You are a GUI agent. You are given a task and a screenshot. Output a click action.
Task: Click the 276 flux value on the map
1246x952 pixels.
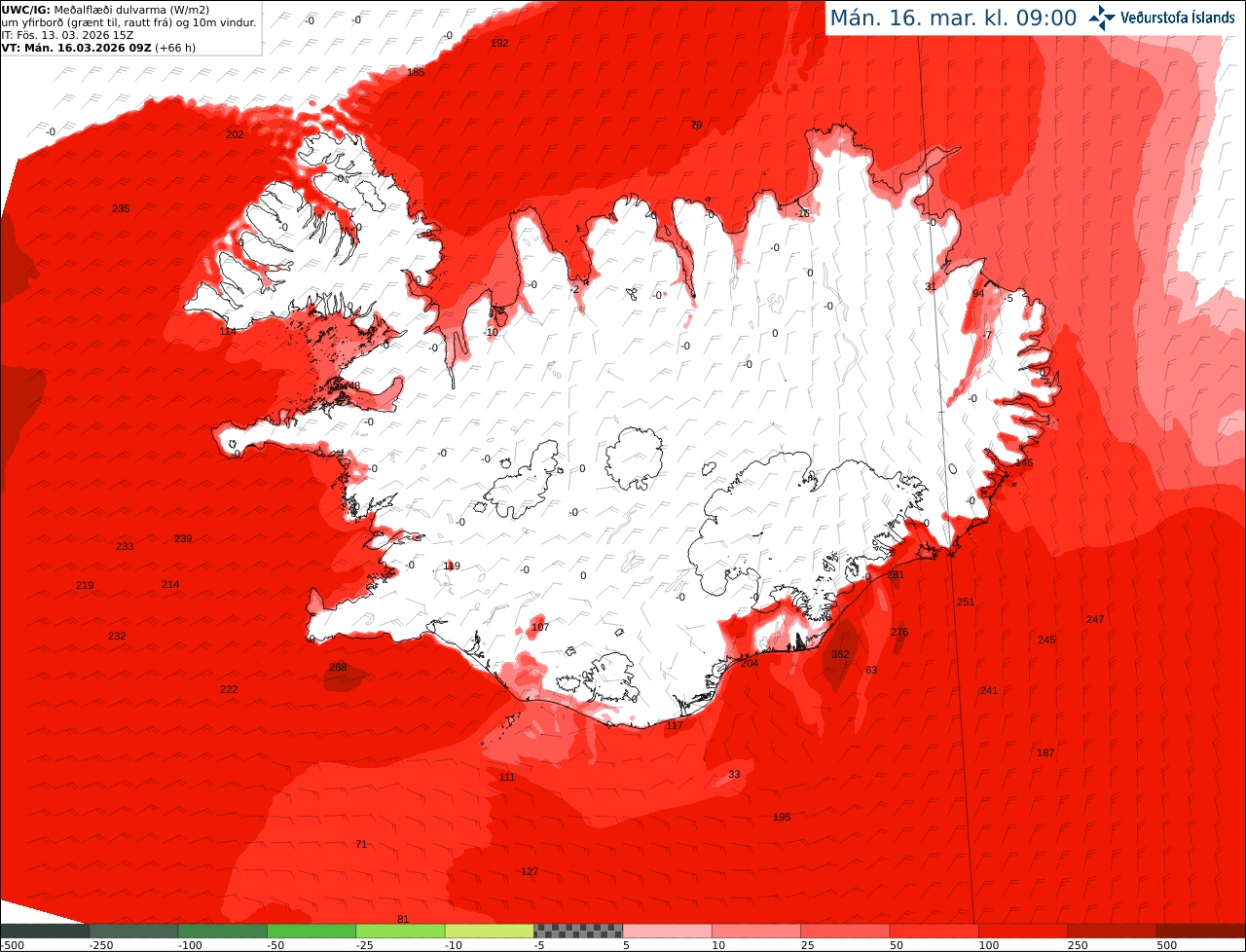(899, 633)
